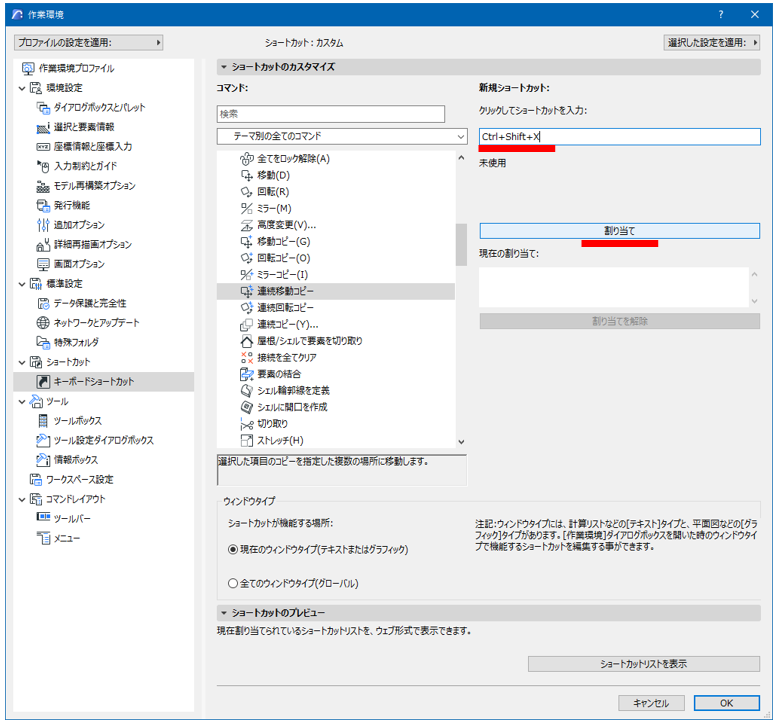Click the シェル輪郭線を定義 command icon
The height and width of the screenshot is (724, 776).
[246, 390]
